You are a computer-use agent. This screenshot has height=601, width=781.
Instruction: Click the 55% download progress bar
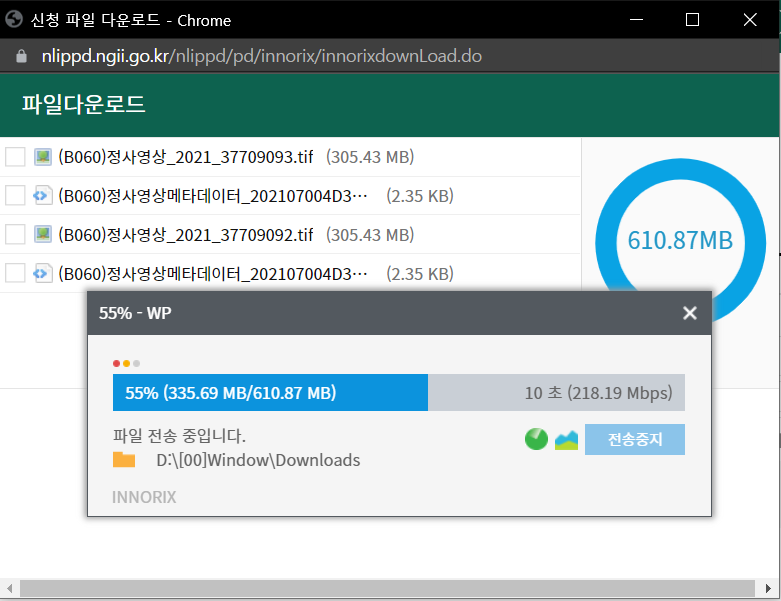pos(398,392)
